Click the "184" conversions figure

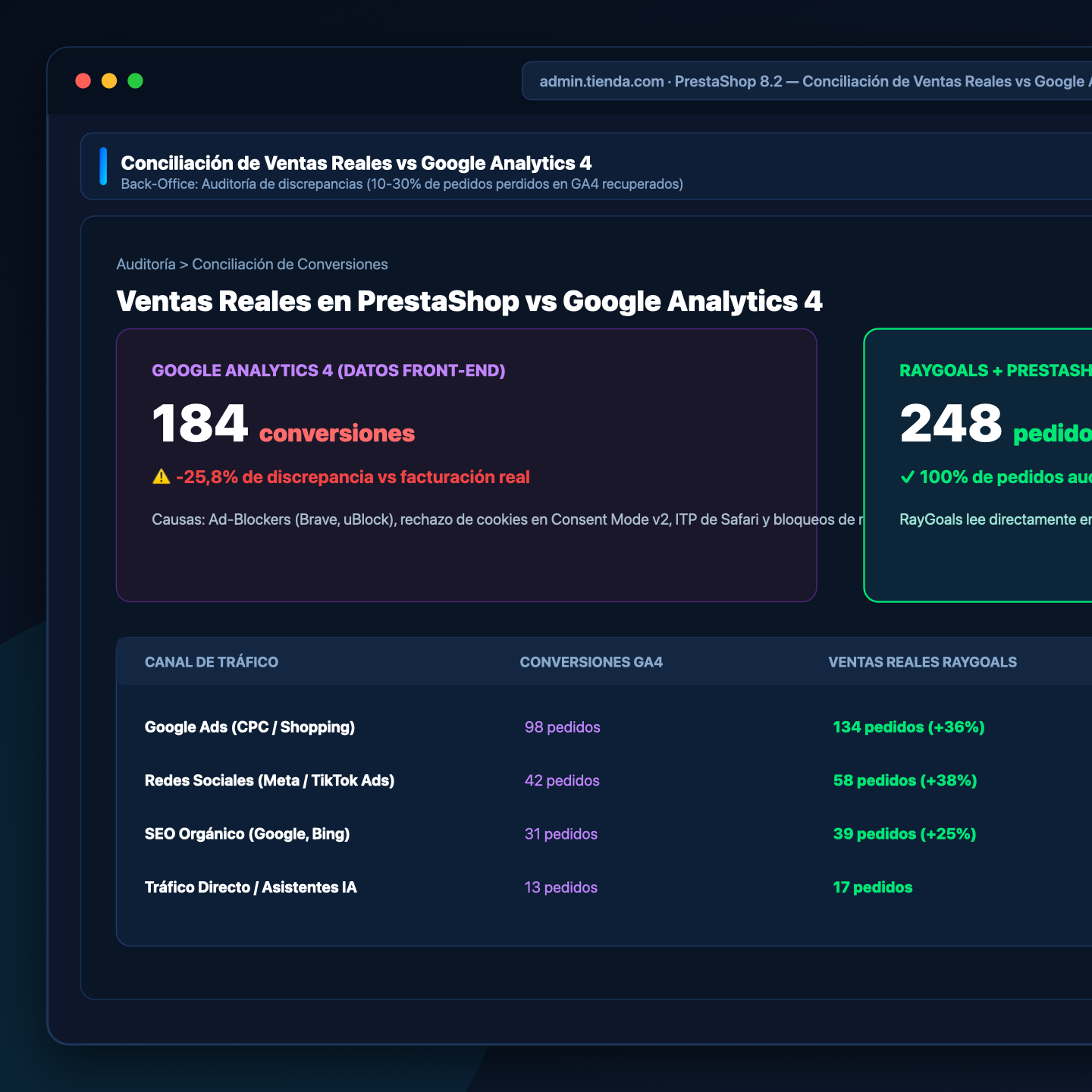pyautogui.click(x=200, y=423)
